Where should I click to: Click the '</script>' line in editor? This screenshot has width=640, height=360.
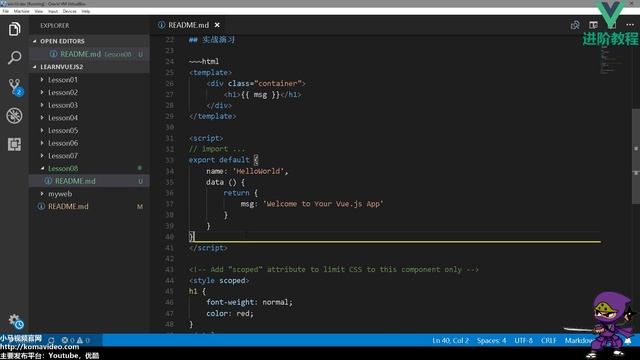tap(208, 248)
